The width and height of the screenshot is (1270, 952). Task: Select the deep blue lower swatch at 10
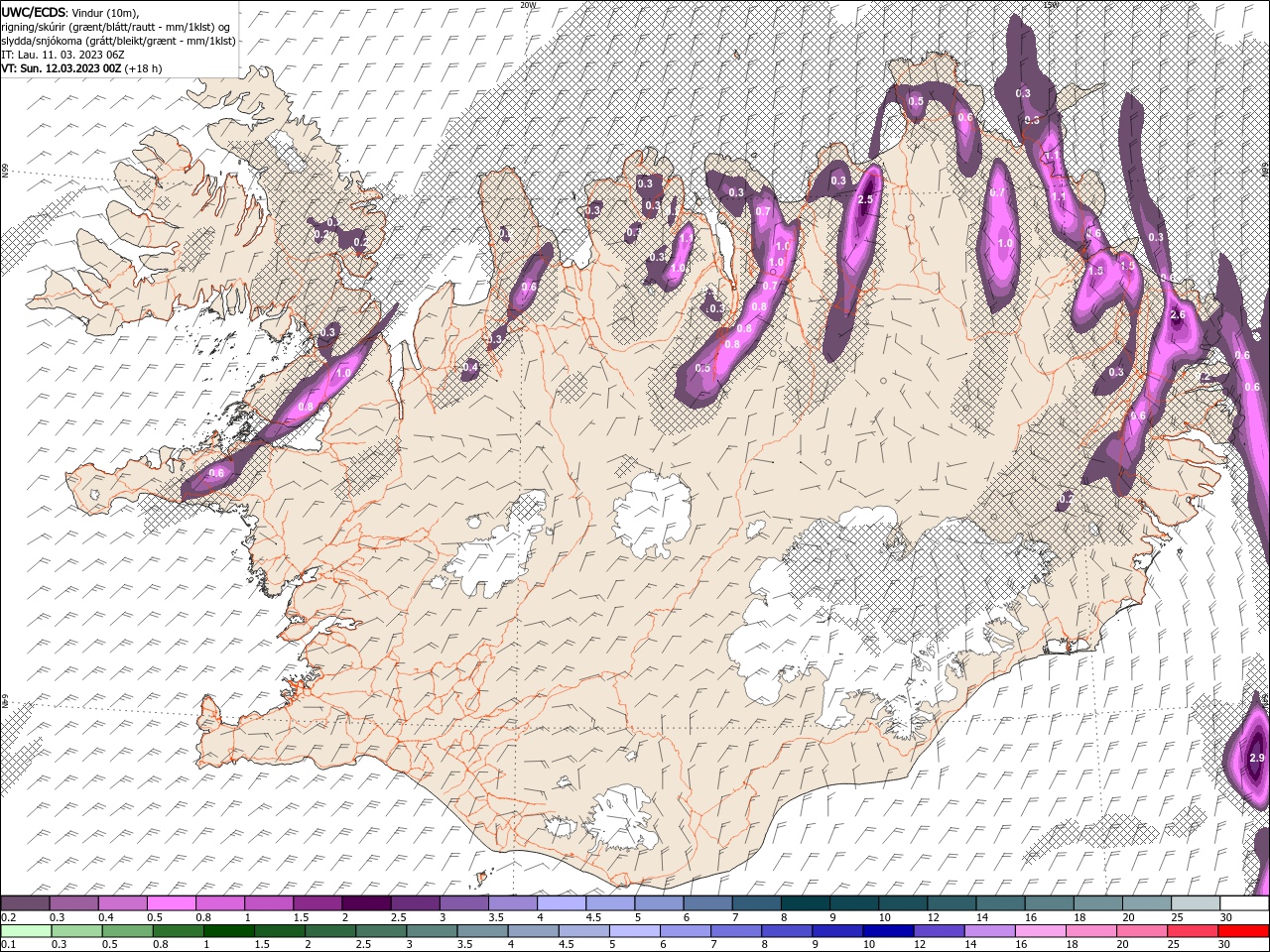[887, 931]
